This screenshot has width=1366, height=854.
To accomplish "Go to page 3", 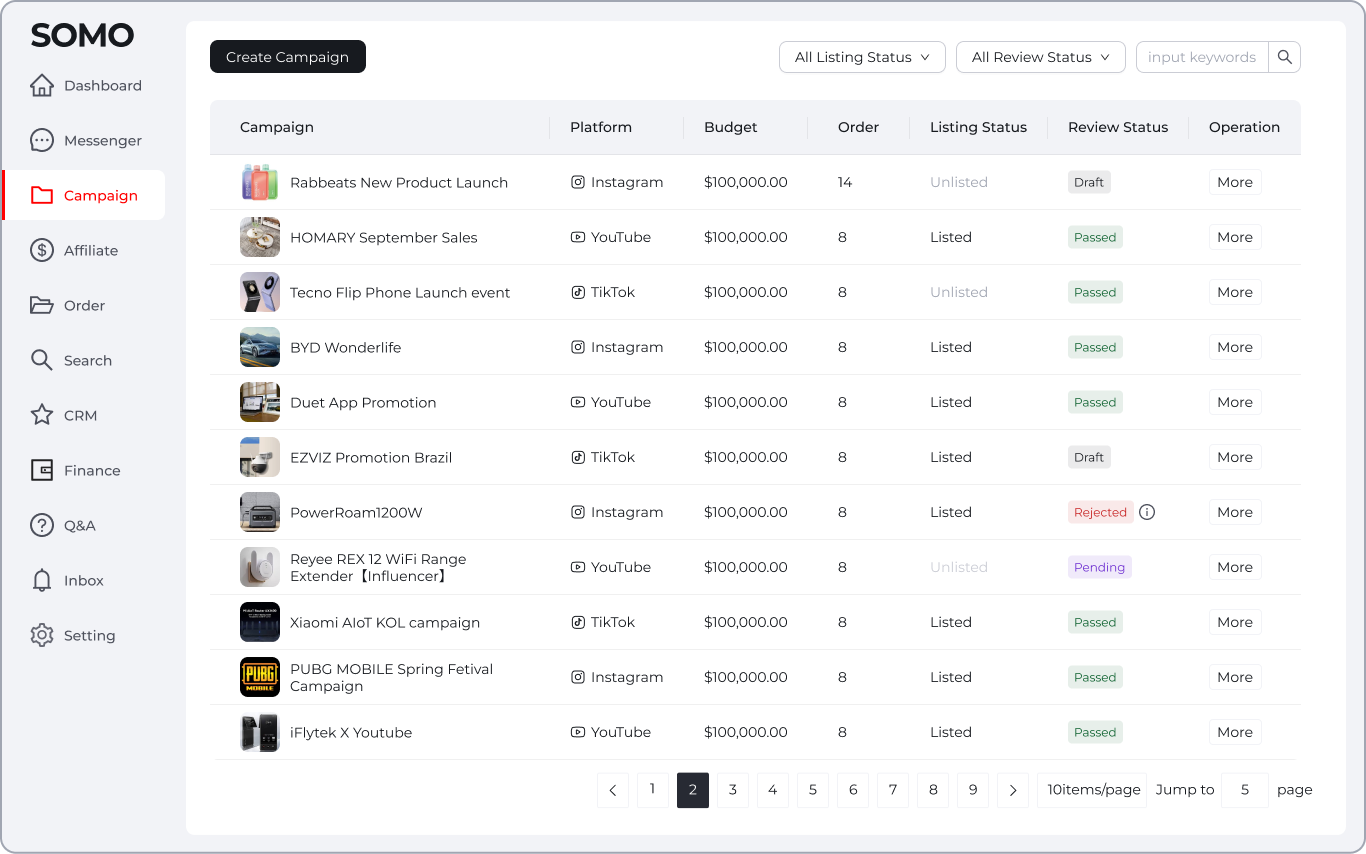I will click(x=733, y=790).
